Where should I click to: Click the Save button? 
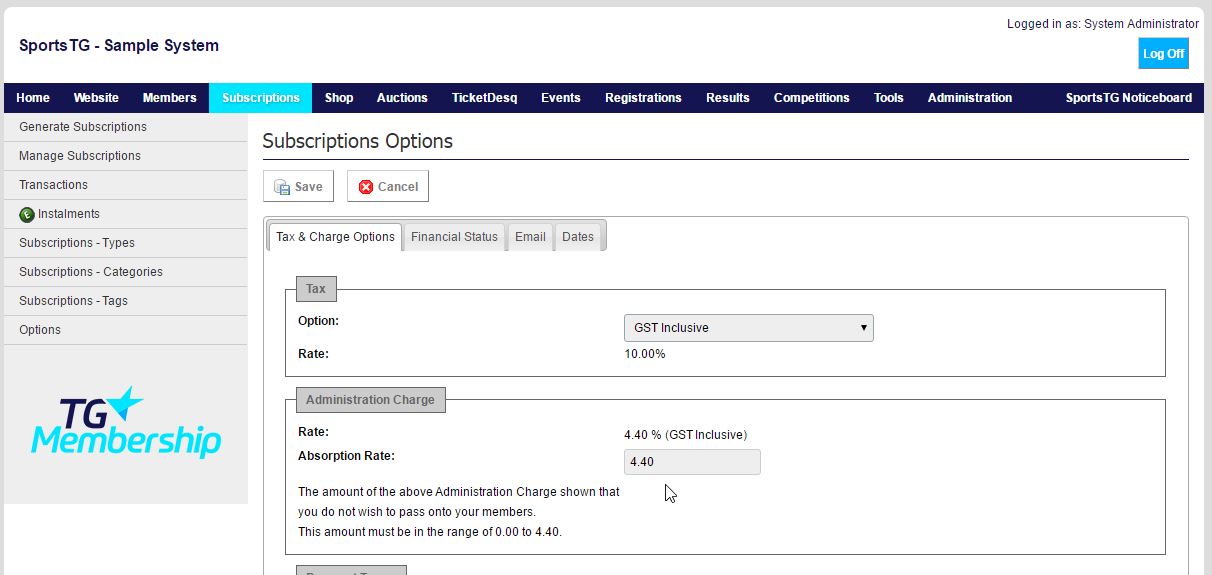pyautogui.click(x=298, y=186)
